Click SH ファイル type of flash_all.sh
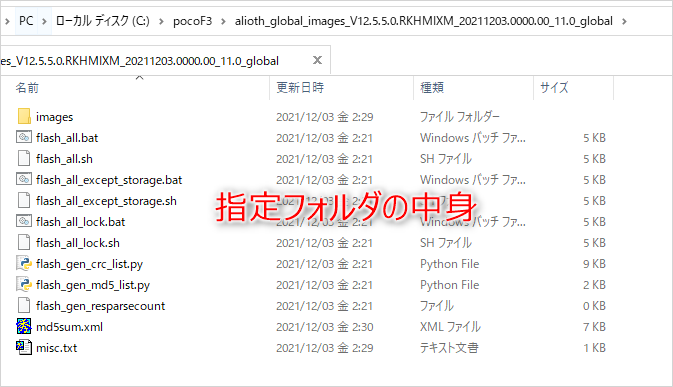The width and height of the screenshot is (673, 387). [x=446, y=159]
